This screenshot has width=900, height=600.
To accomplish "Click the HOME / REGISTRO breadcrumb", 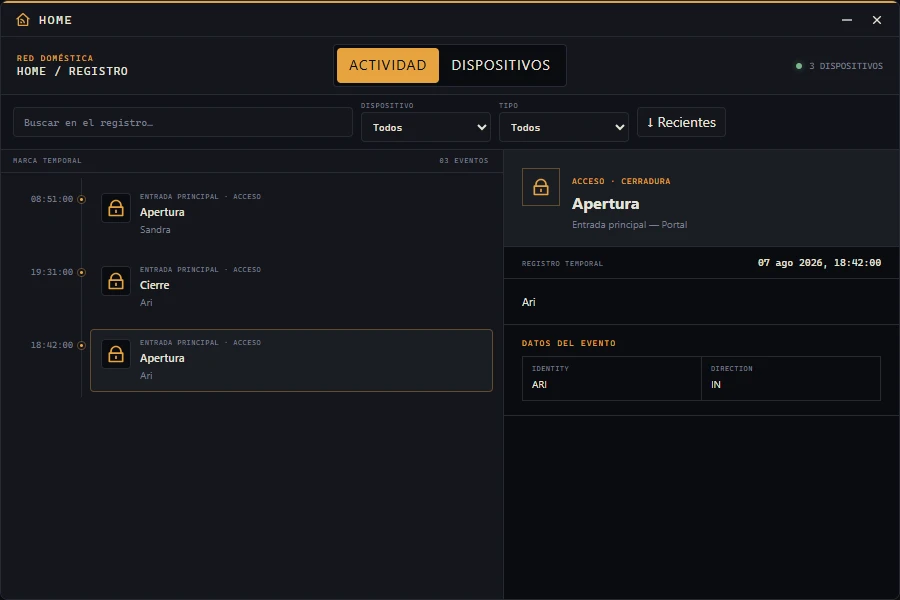I will coord(72,71).
